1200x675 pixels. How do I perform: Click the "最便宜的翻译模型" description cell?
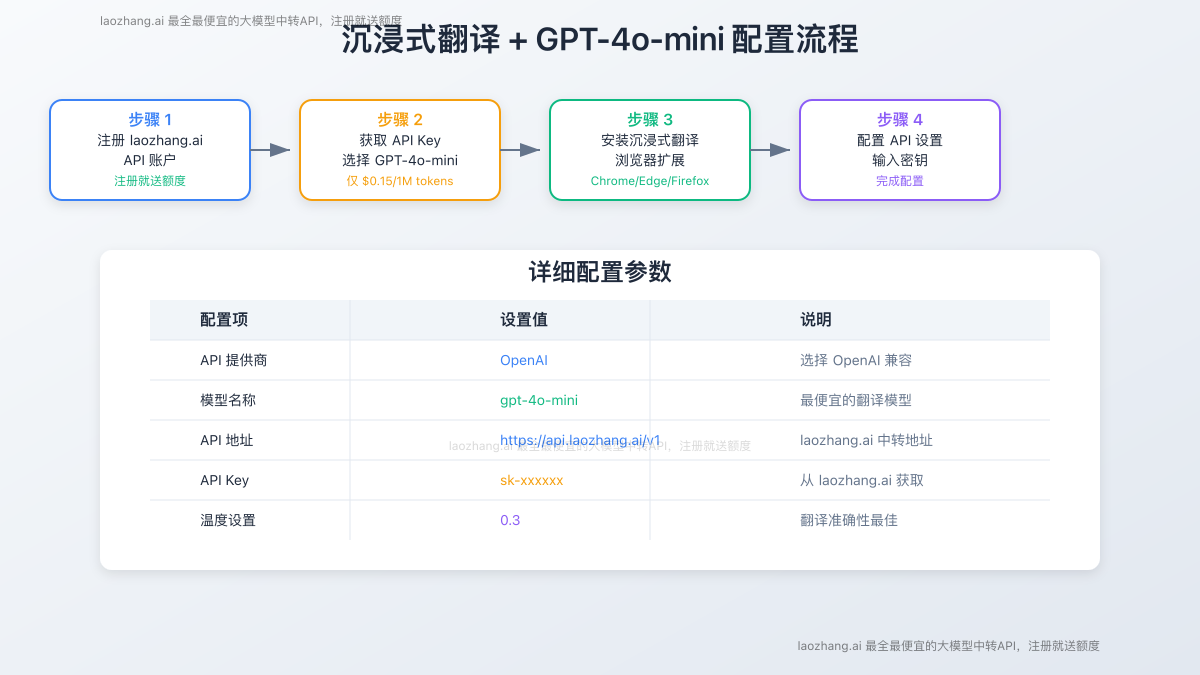[x=856, y=400]
